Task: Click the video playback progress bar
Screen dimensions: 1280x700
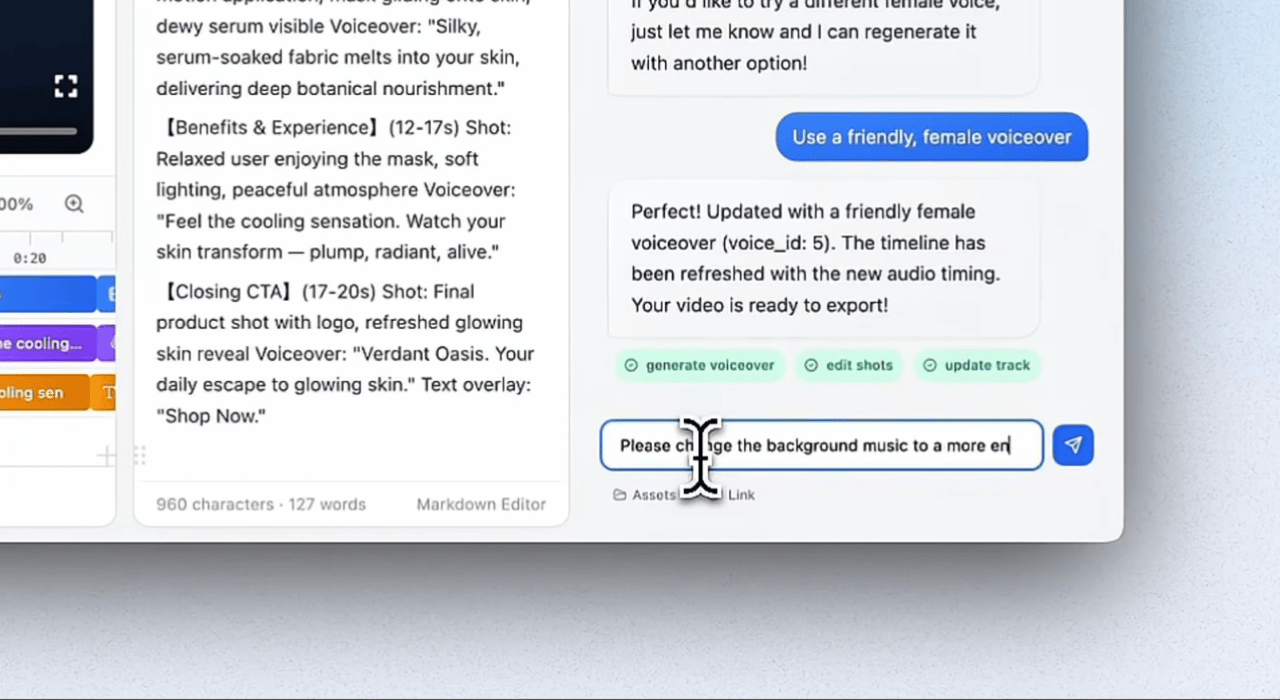Action: point(38,131)
